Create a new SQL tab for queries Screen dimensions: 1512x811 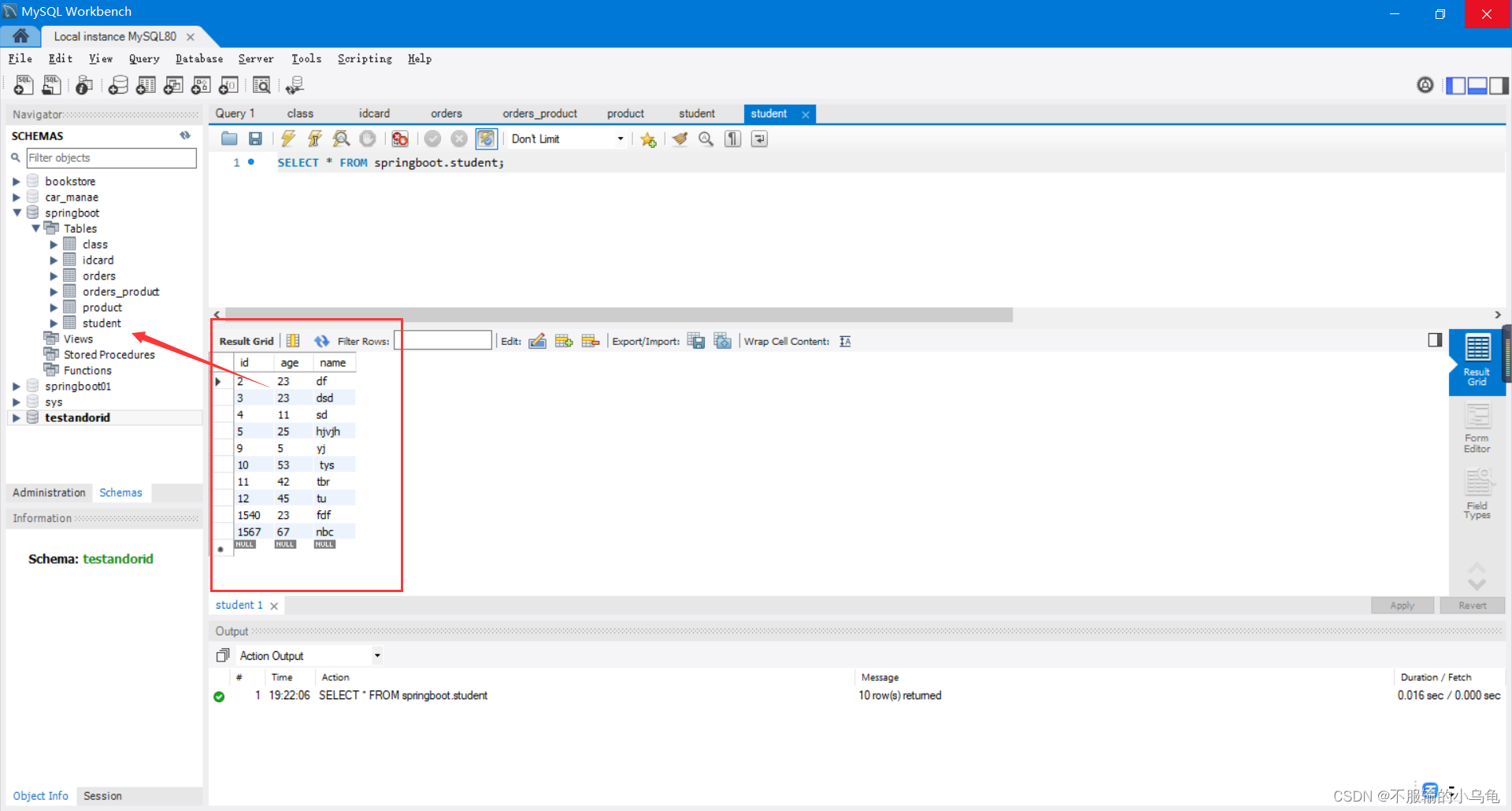24,85
